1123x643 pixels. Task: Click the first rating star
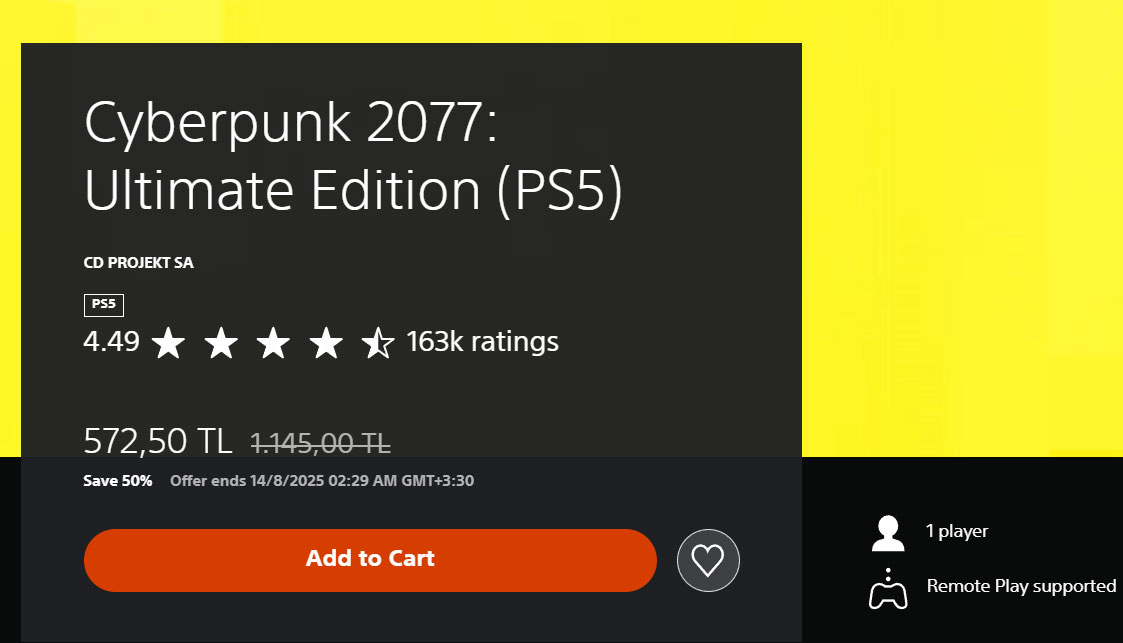tap(169, 342)
